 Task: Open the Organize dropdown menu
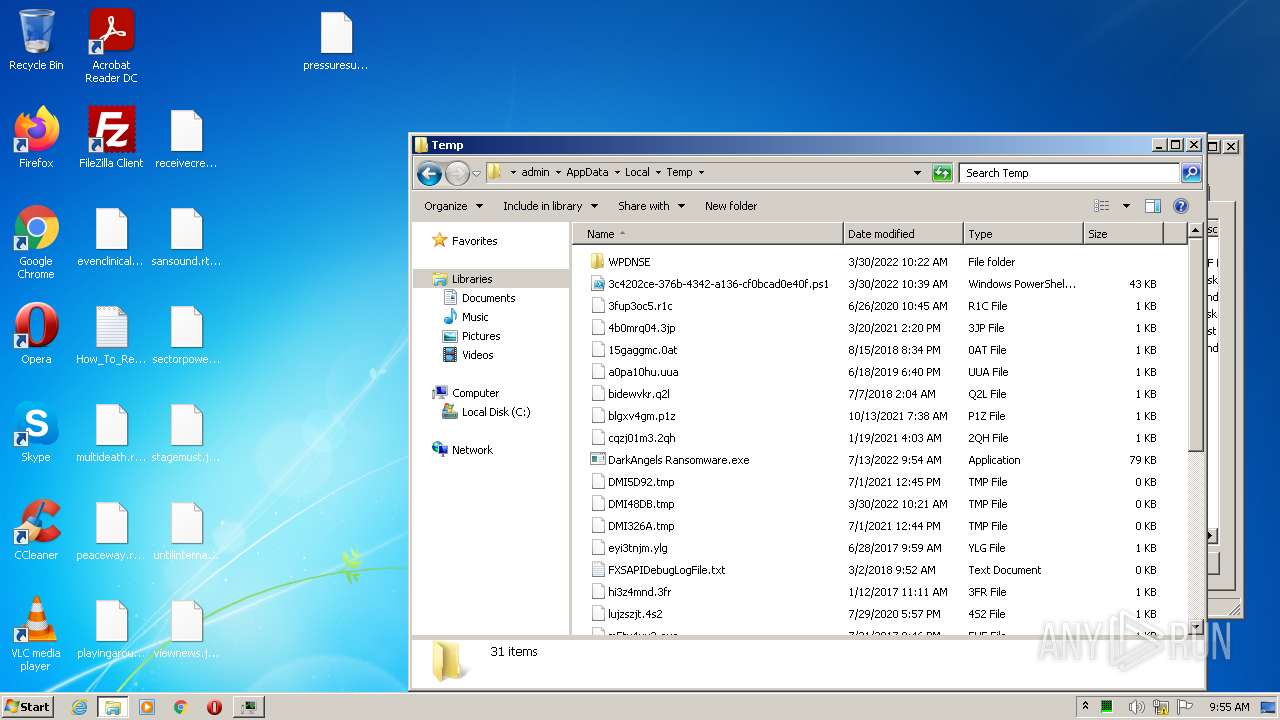click(x=453, y=206)
